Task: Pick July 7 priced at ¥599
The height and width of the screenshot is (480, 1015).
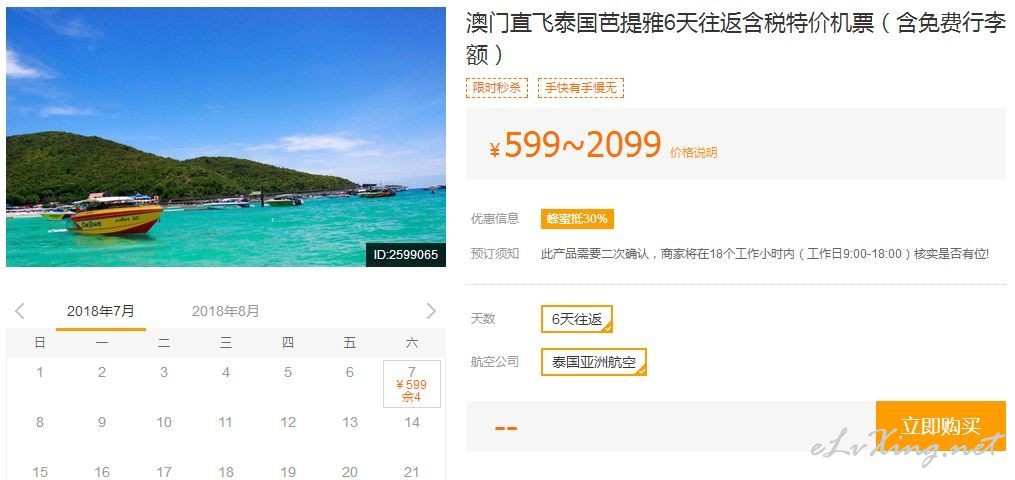Action: tap(412, 384)
